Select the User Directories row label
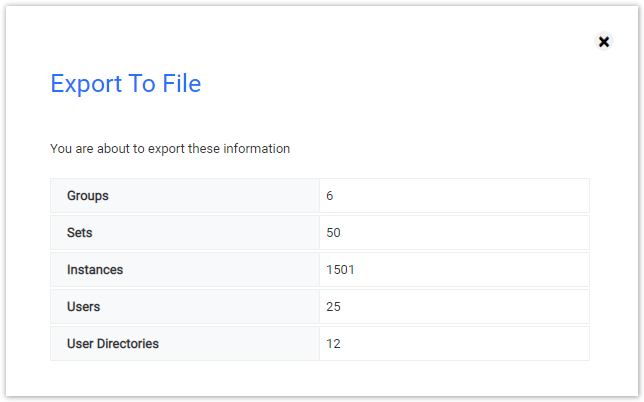This screenshot has width=644, height=402. click(113, 344)
